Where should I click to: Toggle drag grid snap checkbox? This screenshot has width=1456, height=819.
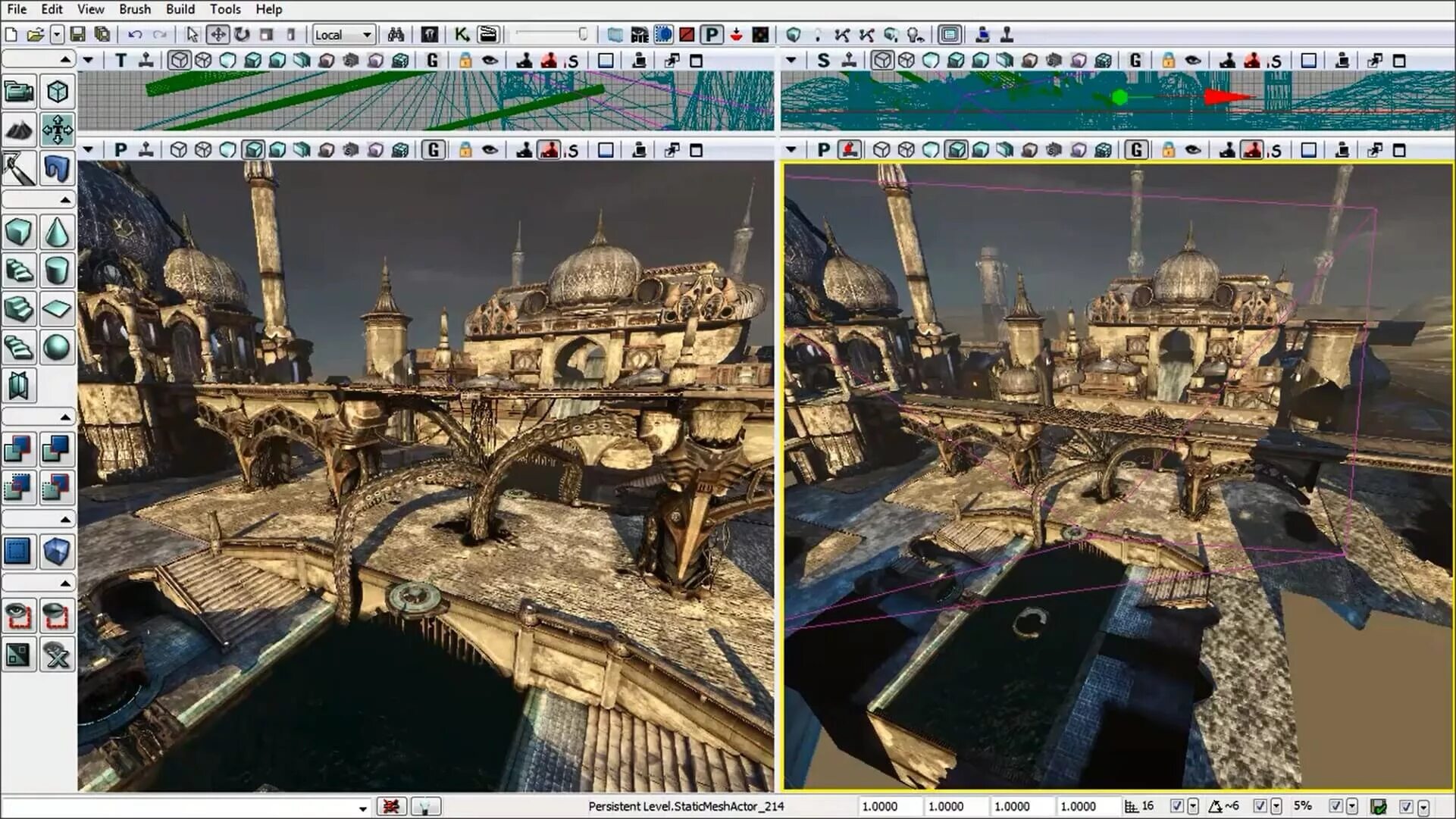(1176, 807)
